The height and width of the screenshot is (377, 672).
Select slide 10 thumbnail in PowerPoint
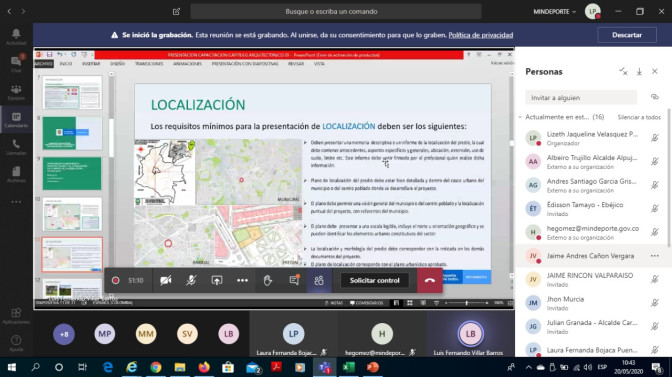pyautogui.click(x=72, y=214)
